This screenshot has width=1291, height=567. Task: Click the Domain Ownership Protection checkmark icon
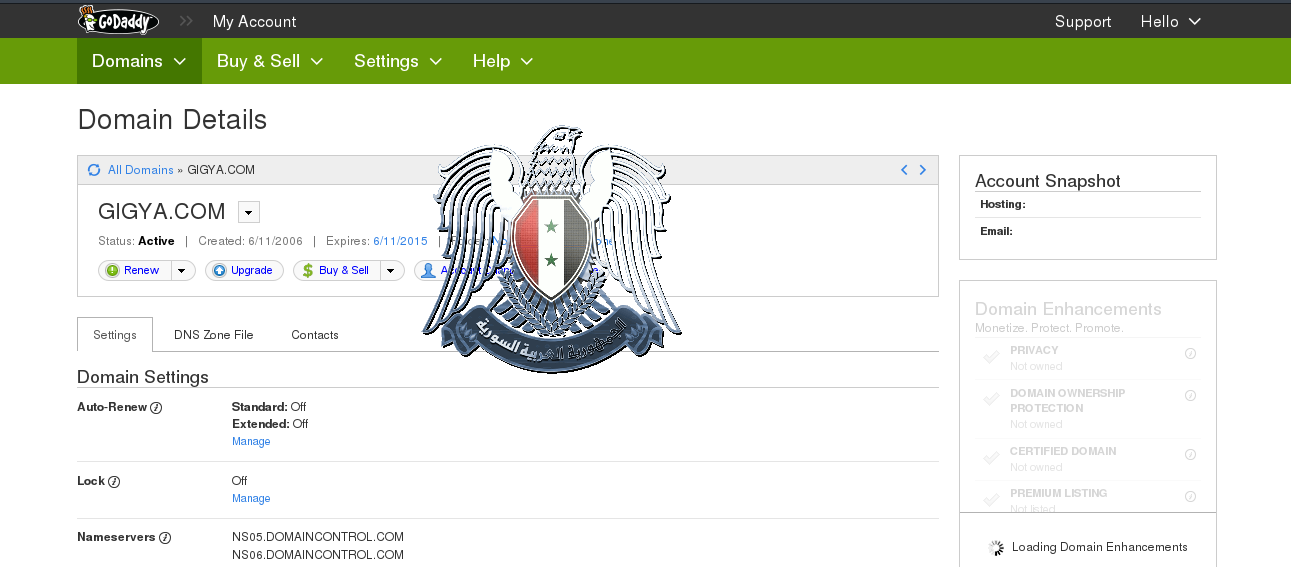point(991,399)
